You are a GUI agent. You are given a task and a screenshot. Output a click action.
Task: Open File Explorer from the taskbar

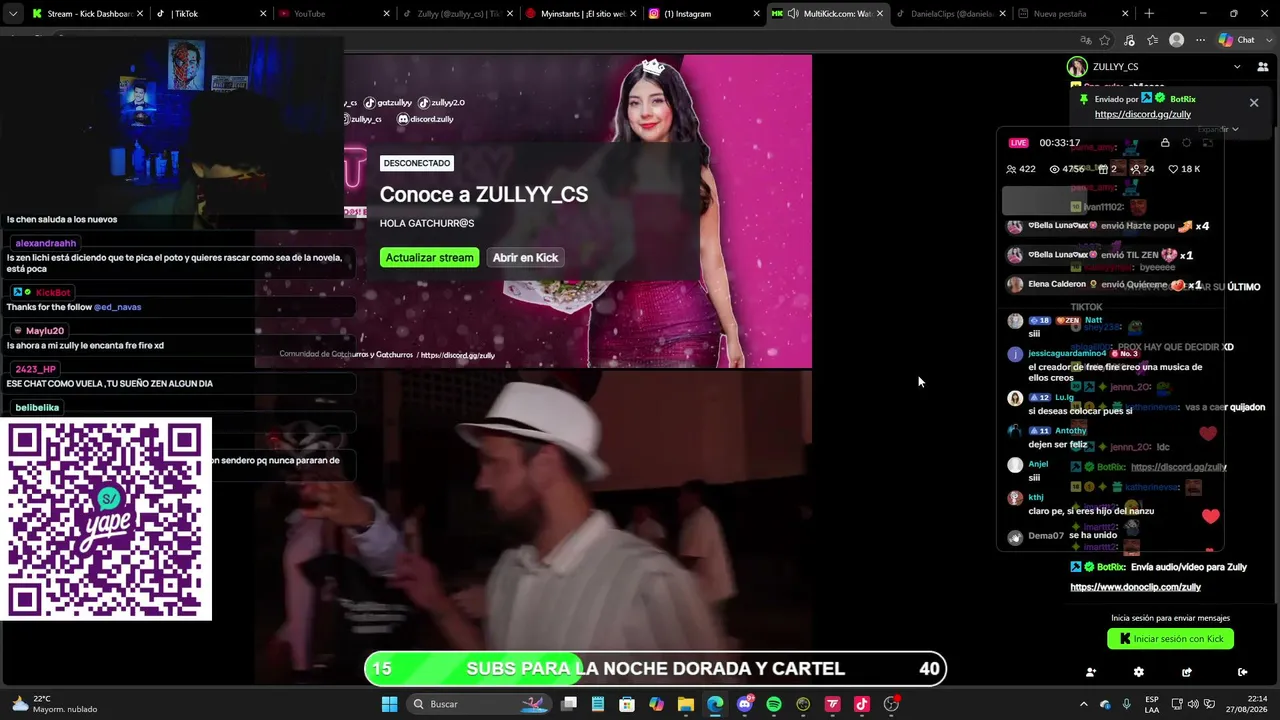tap(686, 704)
